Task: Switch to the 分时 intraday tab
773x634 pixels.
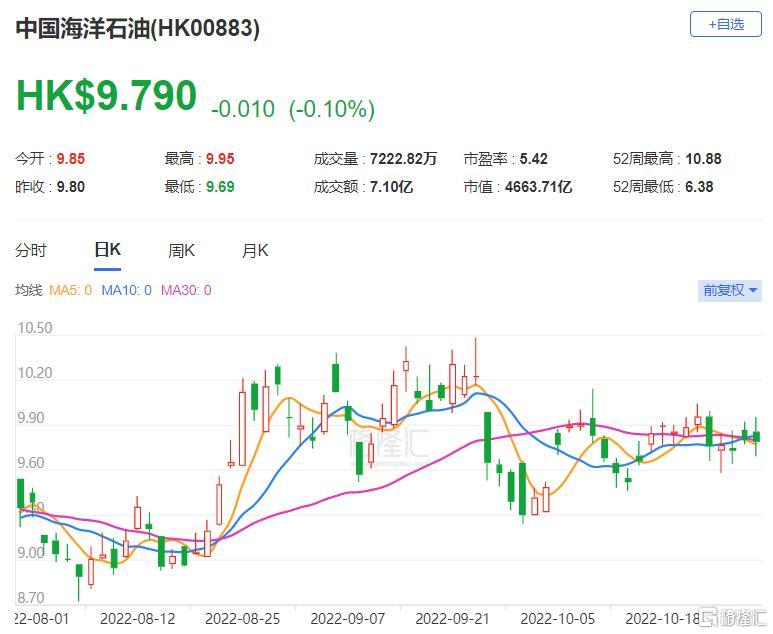Action: coord(31,250)
